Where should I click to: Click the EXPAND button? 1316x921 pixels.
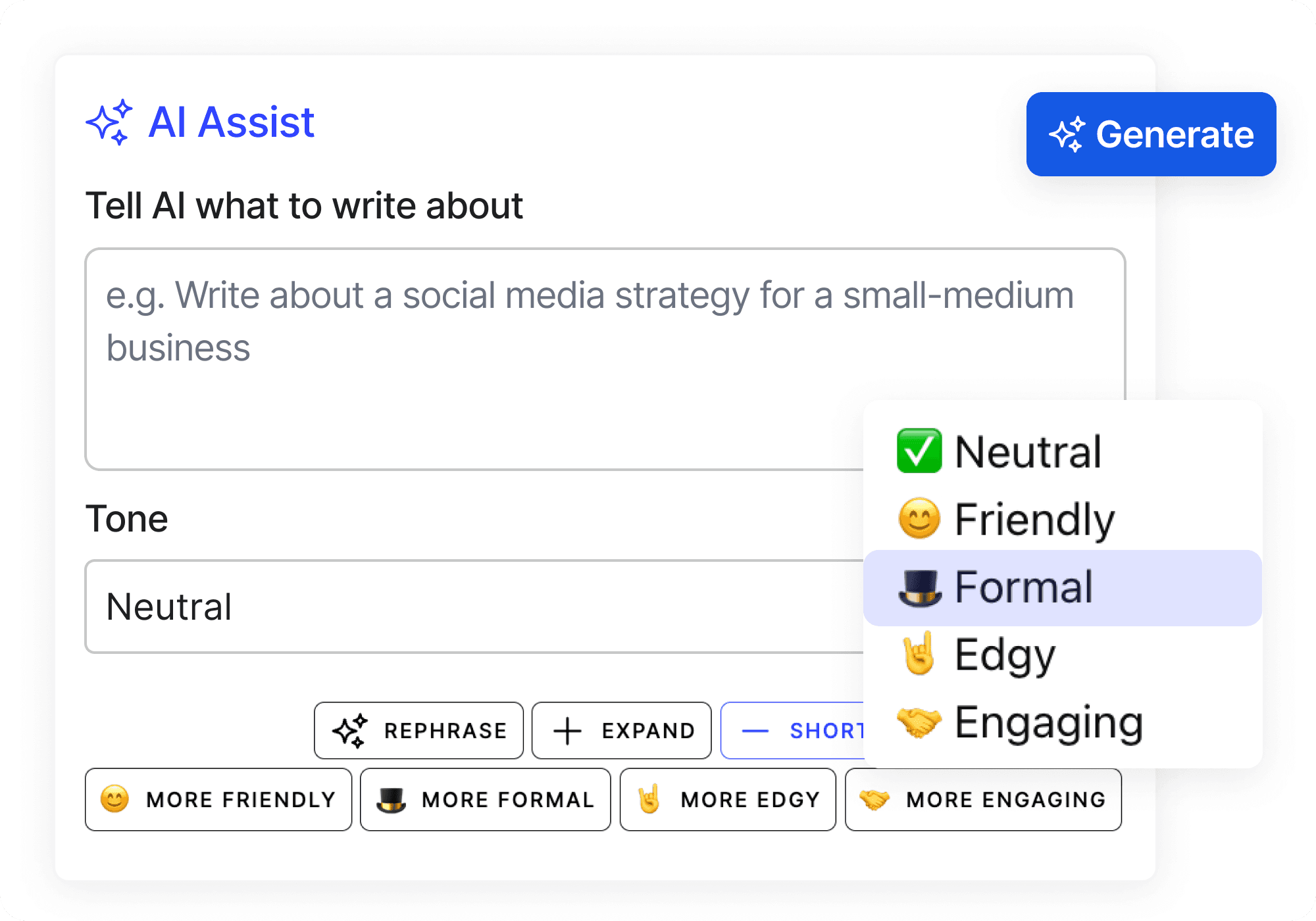[622, 731]
